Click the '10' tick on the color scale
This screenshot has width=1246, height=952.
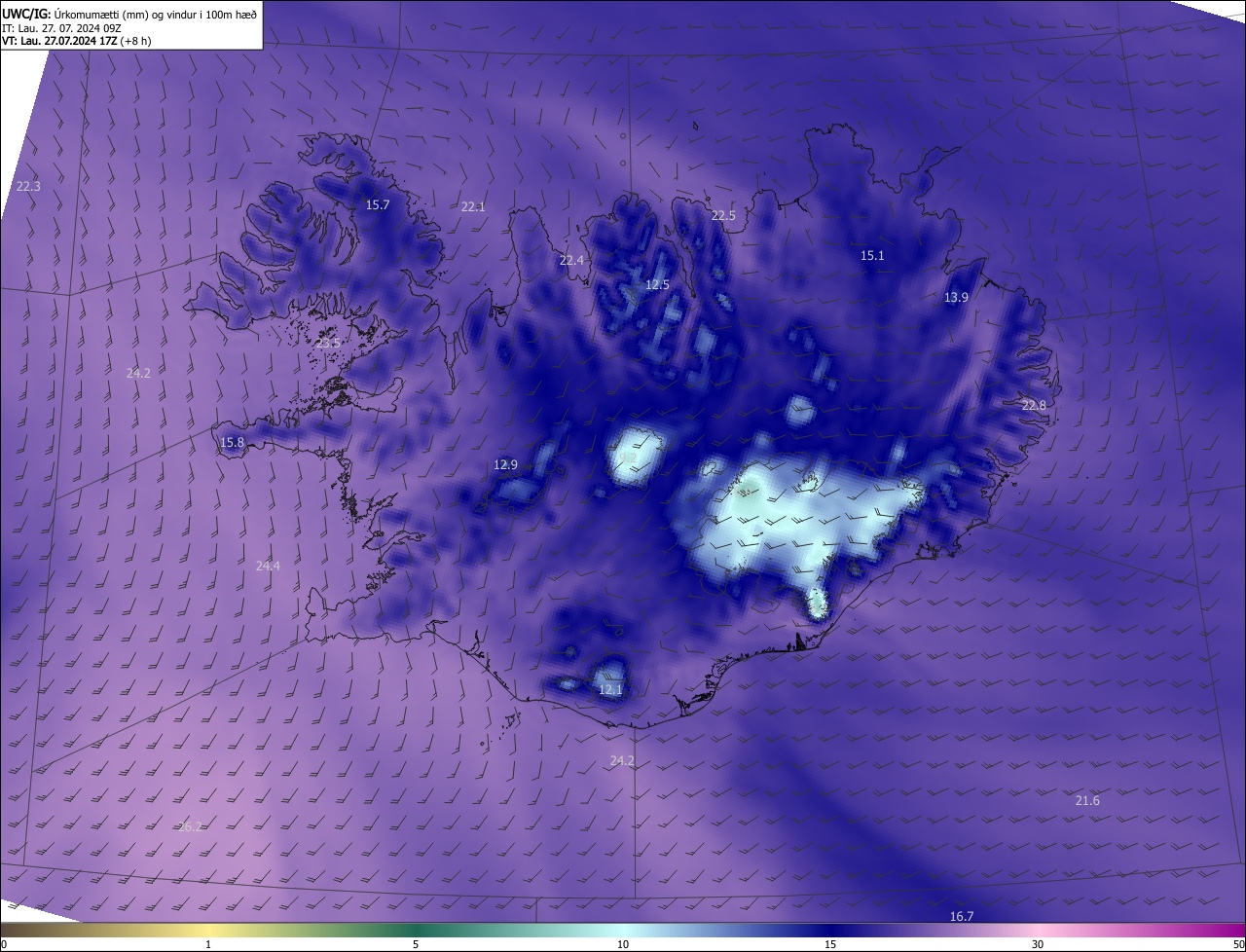click(623, 944)
